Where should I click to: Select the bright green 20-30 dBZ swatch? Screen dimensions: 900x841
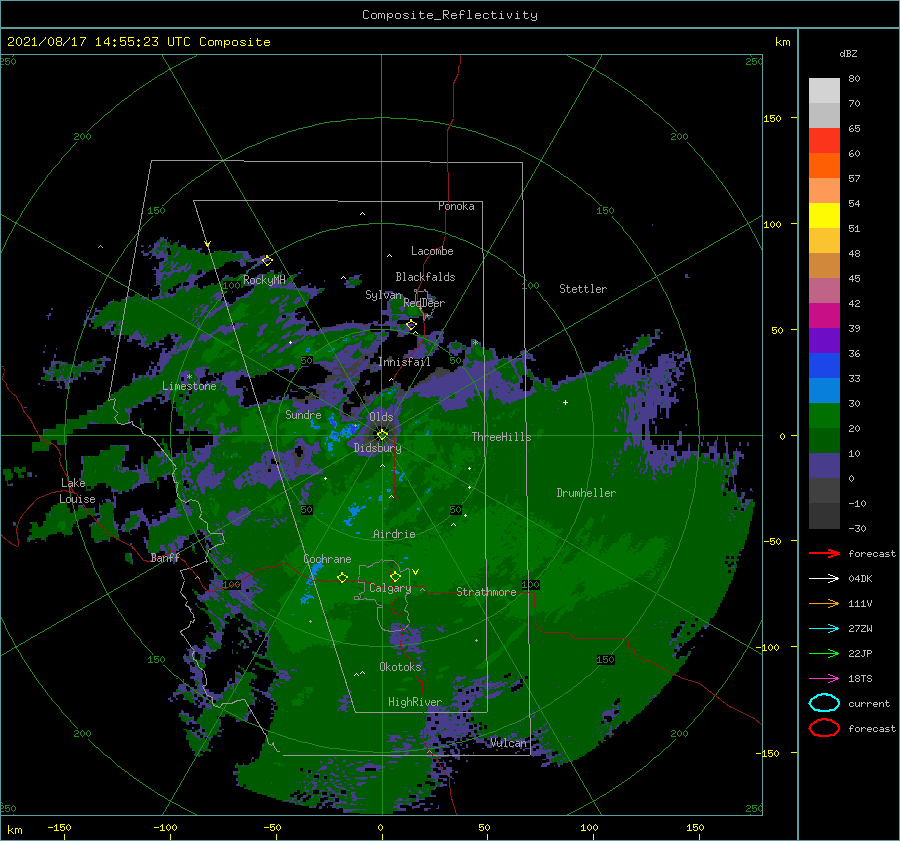pyautogui.click(x=824, y=416)
